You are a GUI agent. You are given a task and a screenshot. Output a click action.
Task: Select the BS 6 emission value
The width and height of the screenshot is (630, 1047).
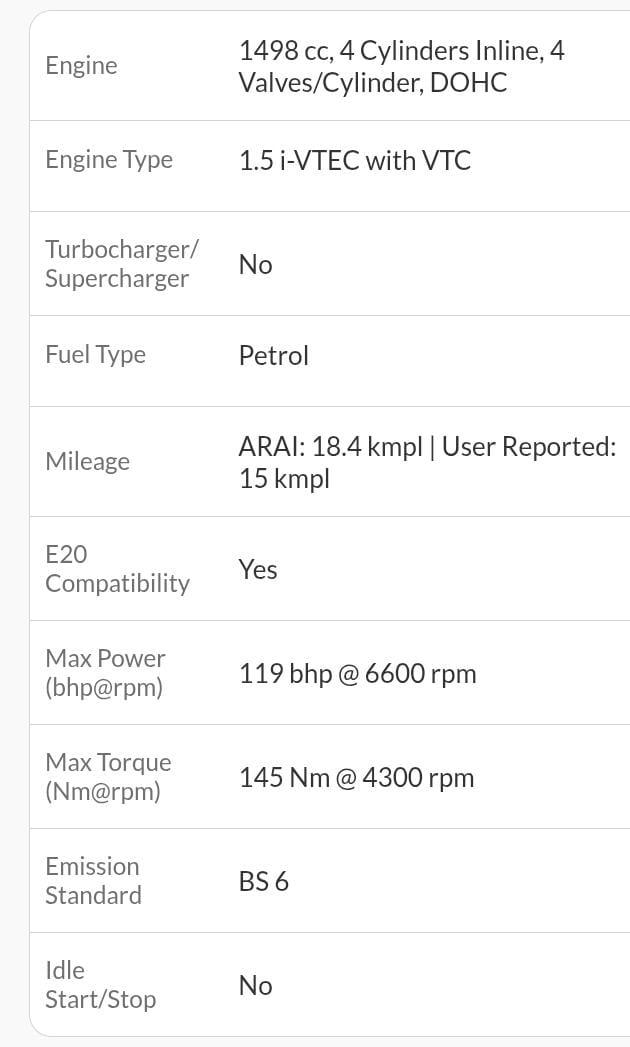(263, 882)
